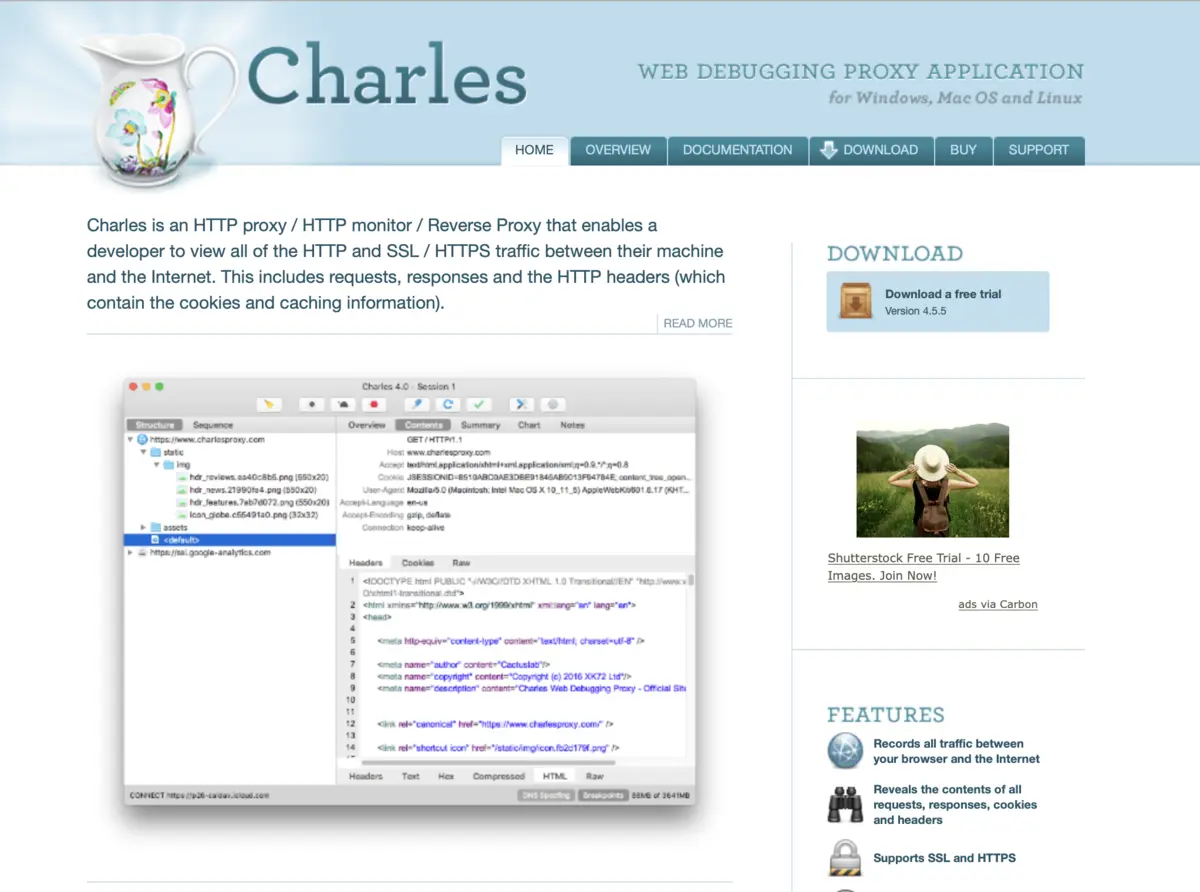Go to the HOME navigation tab
This screenshot has height=892, width=1200.
point(534,150)
